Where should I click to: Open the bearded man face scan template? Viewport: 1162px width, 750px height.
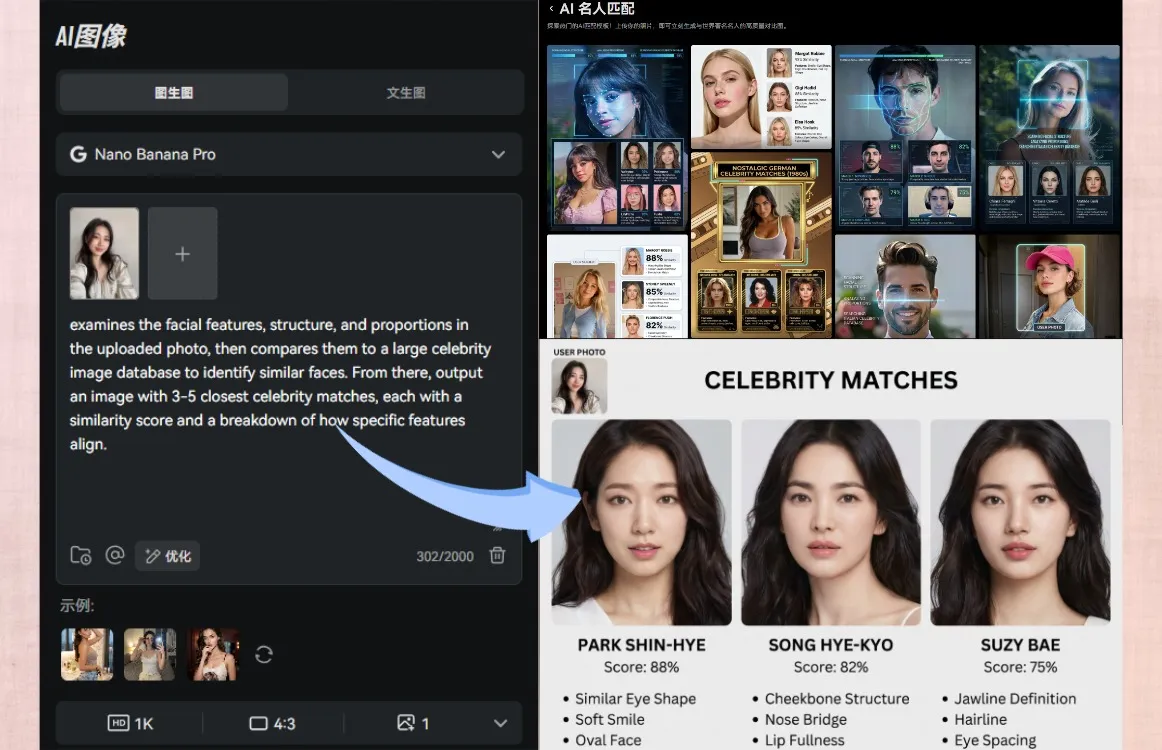pyautogui.click(x=905, y=287)
